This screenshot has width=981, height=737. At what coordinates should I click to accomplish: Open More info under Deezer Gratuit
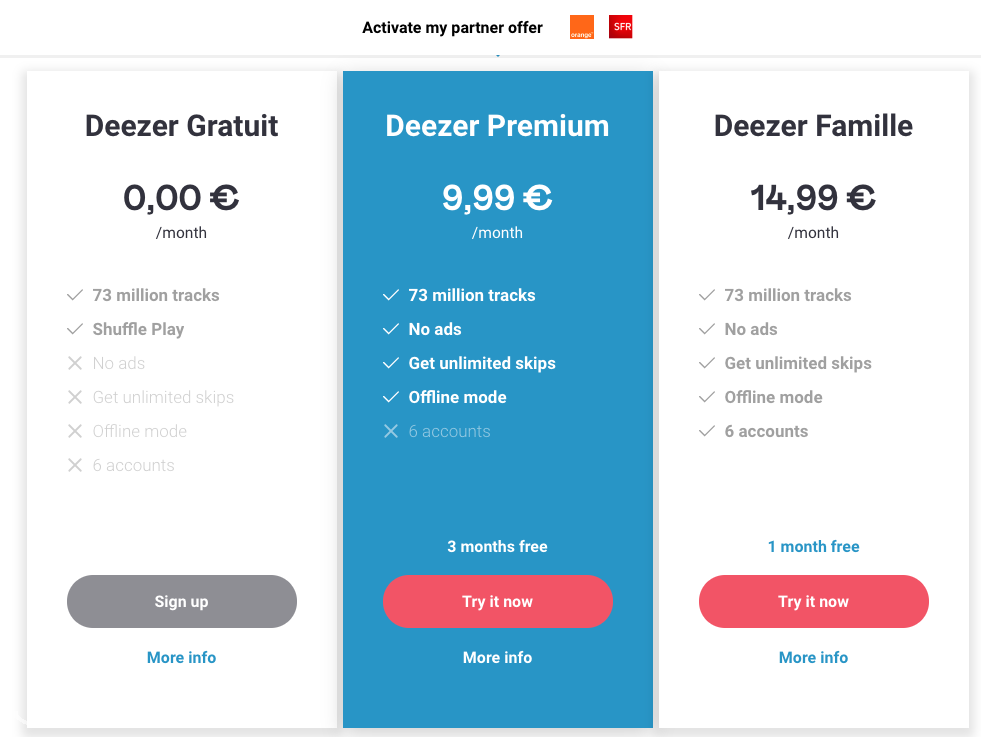pos(181,658)
